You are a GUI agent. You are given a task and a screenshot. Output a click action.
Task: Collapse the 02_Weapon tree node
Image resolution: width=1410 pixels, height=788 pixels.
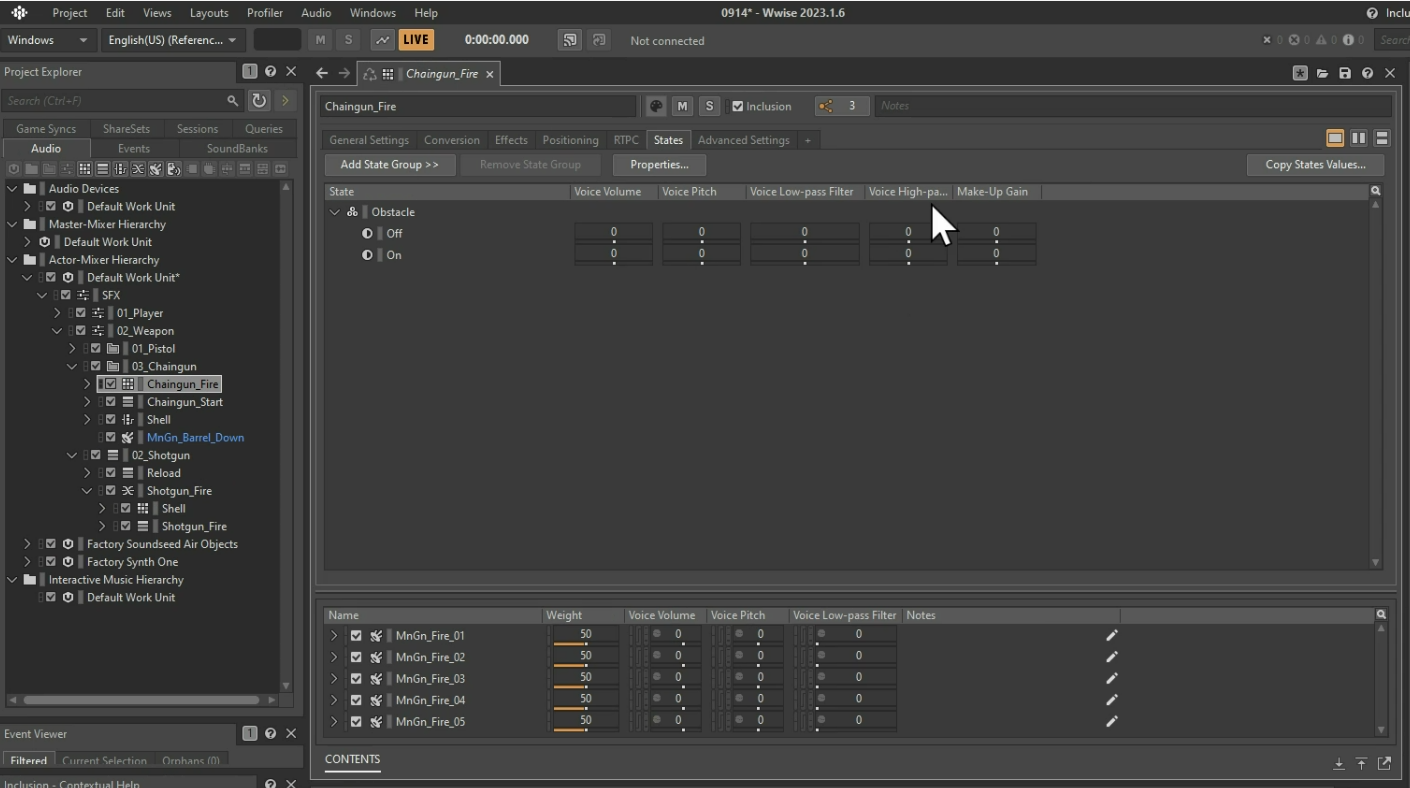point(57,331)
